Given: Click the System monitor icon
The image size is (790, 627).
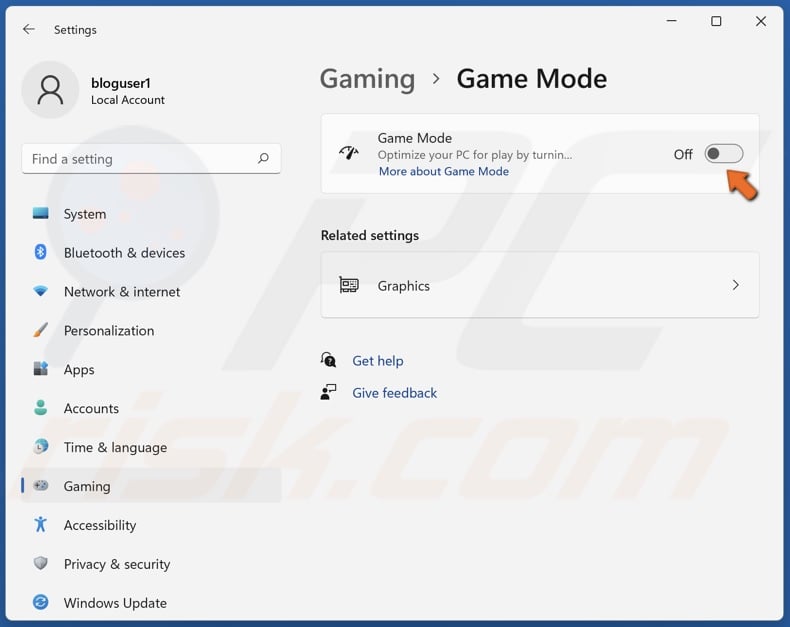Looking at the screenshot, I should pyautogui.click(x=40, y=213).
